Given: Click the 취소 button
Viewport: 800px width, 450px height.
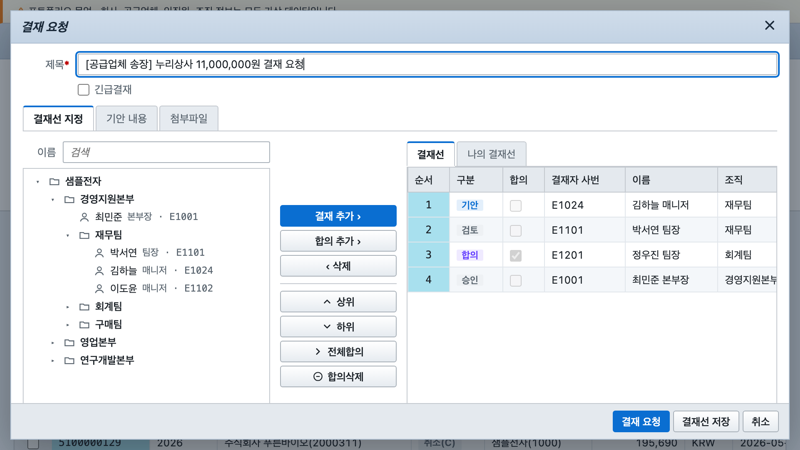Looking at the screenshot, I should pyautogui.click(x=760, y=421).
